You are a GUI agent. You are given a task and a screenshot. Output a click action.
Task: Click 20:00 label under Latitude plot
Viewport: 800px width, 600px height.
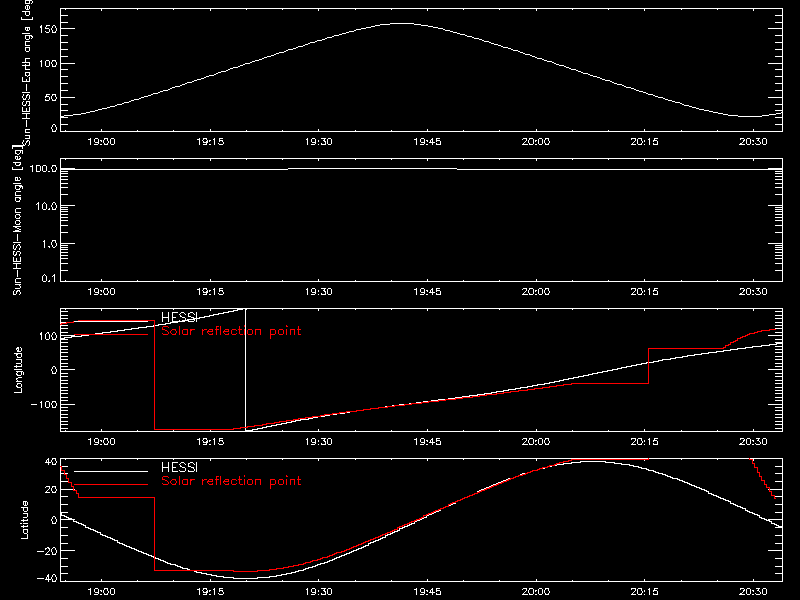pos(536,592)
